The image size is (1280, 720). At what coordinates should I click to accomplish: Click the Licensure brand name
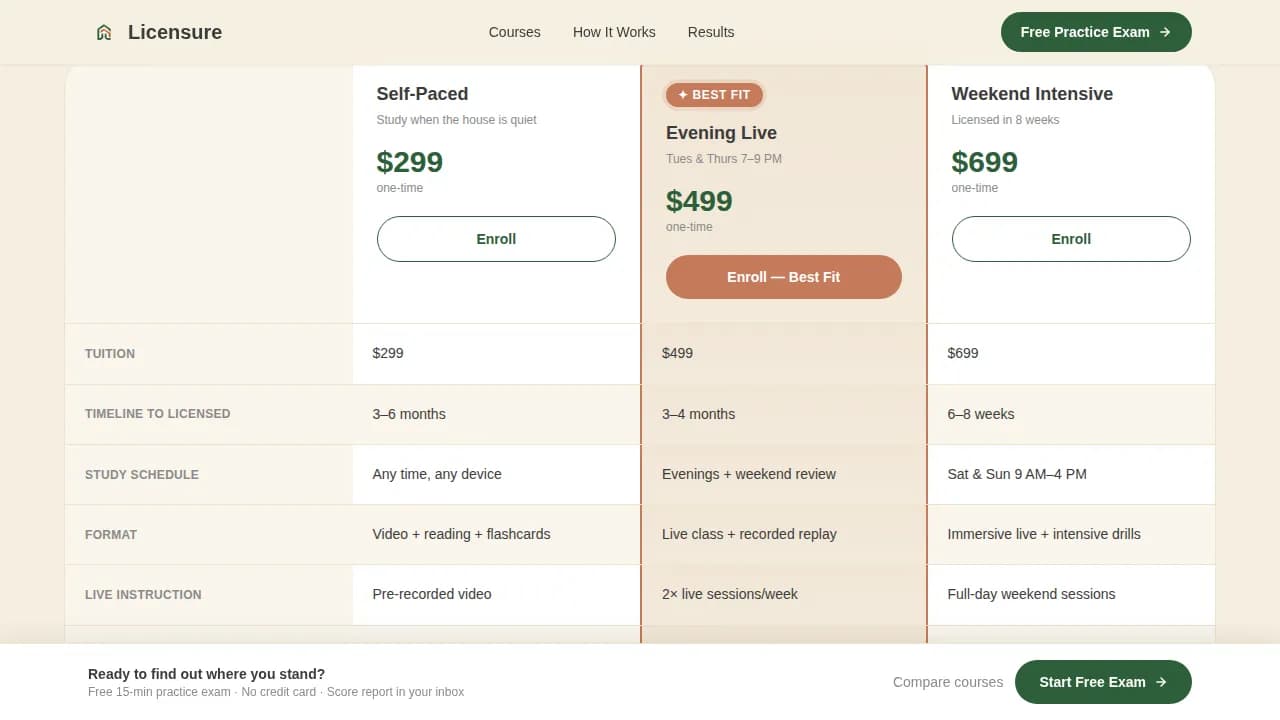[175, 31]
